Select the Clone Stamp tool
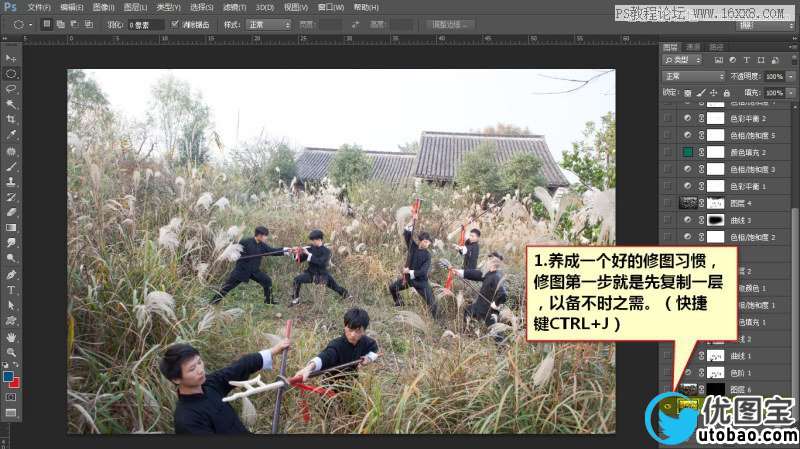This screenshot has height=449, width=800. (x=11, y=182)
